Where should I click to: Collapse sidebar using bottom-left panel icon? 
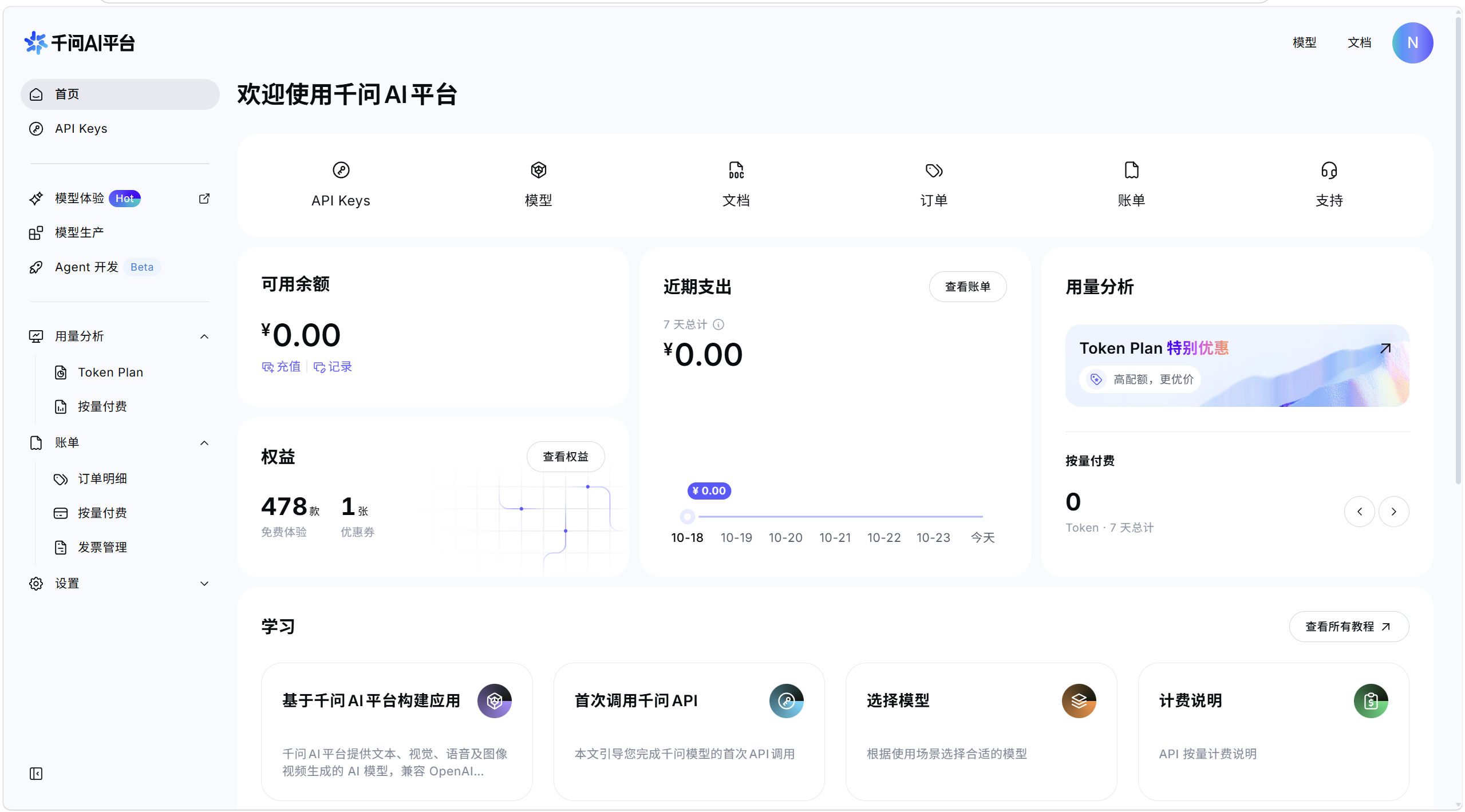tap(36, 774)
